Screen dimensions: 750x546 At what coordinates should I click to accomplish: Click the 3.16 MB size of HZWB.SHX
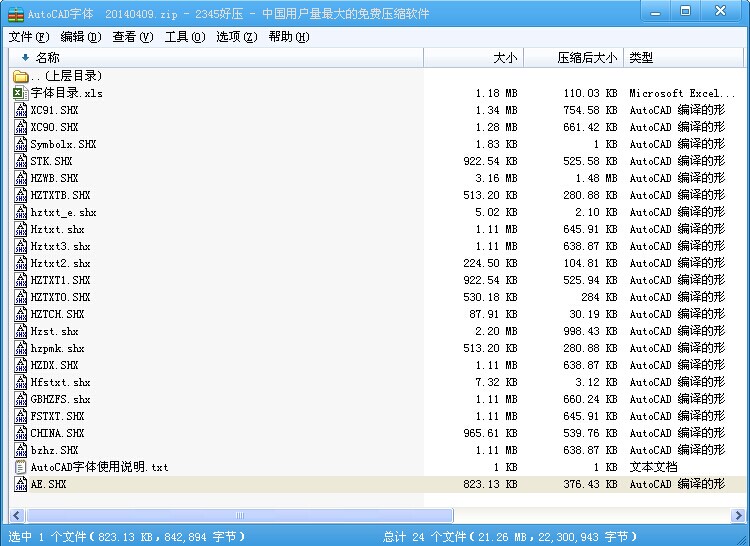(x=496, y=178)
